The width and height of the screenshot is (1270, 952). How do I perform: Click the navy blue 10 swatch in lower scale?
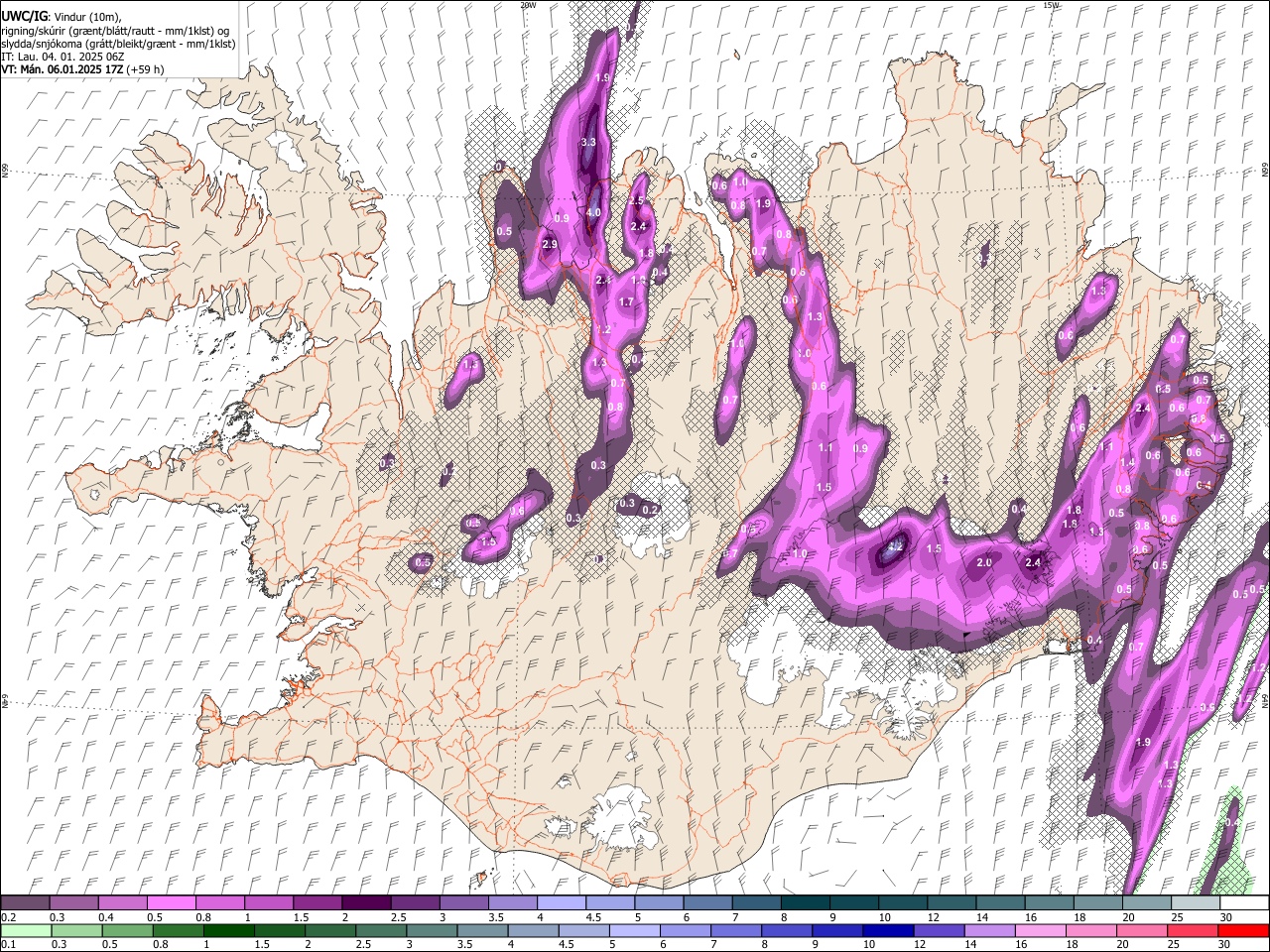(x=887, y=930)
